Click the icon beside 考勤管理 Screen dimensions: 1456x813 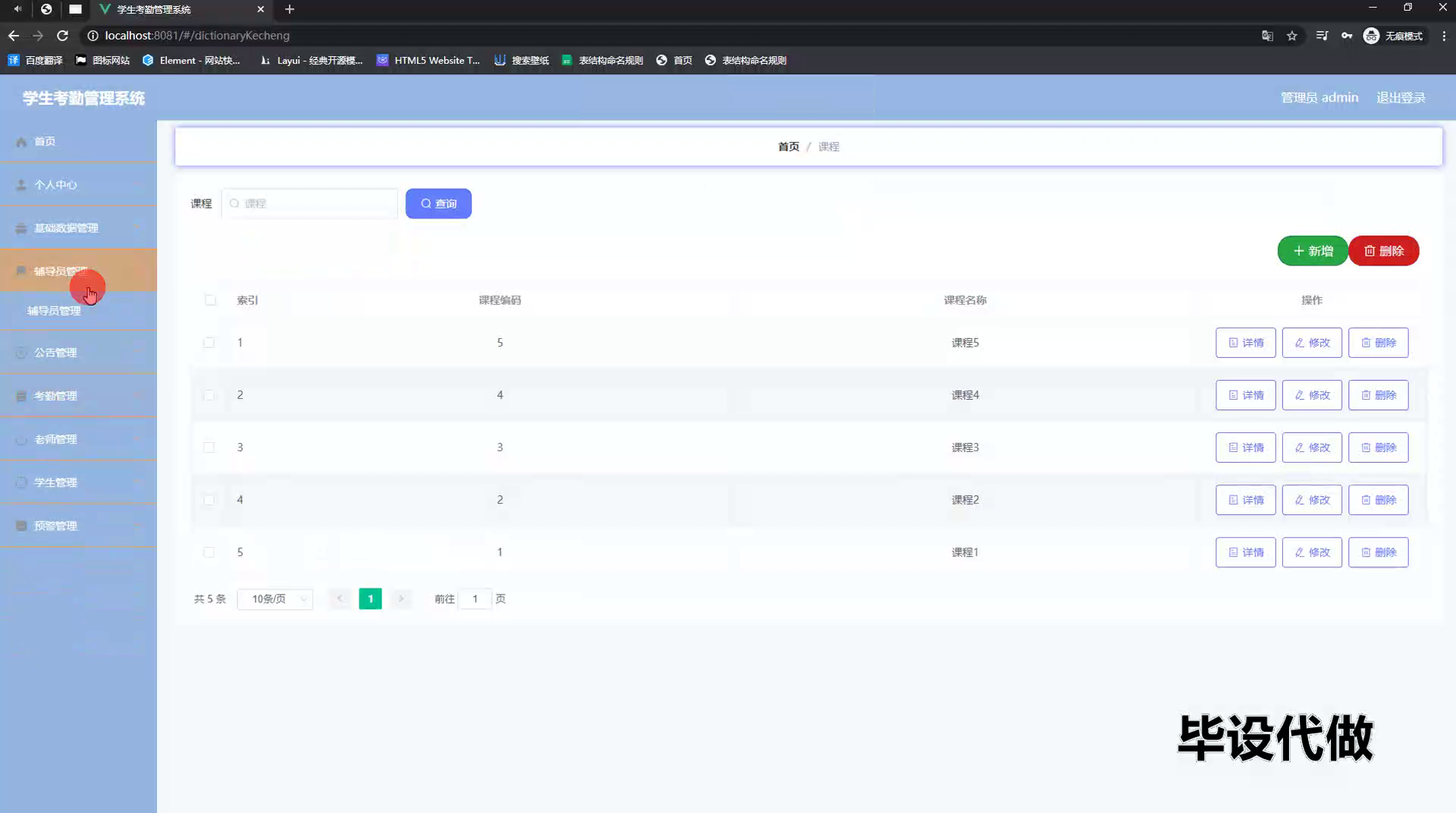pos(21,396)
